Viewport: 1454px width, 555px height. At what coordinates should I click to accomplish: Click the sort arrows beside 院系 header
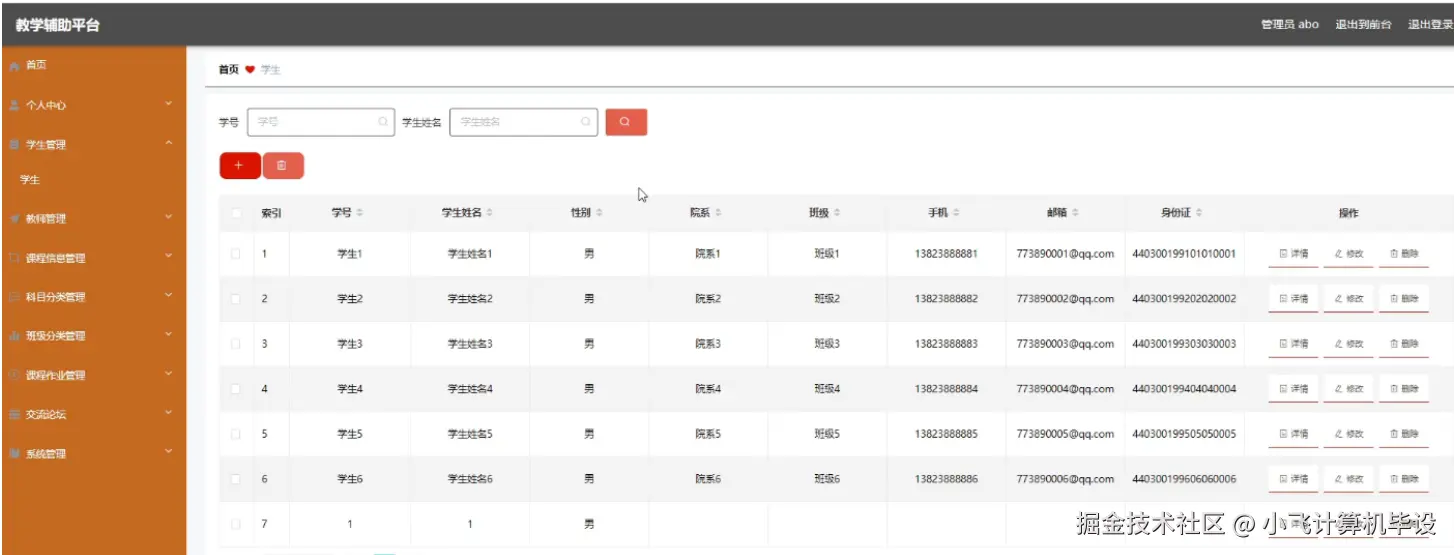[x=719, y=213]
